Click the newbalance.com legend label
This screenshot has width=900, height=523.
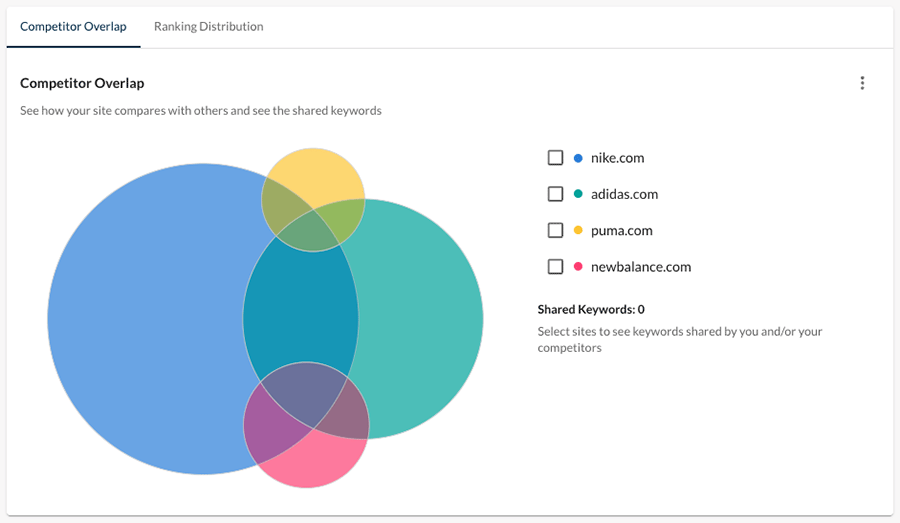pyautogui.click(x=641, y=266)
